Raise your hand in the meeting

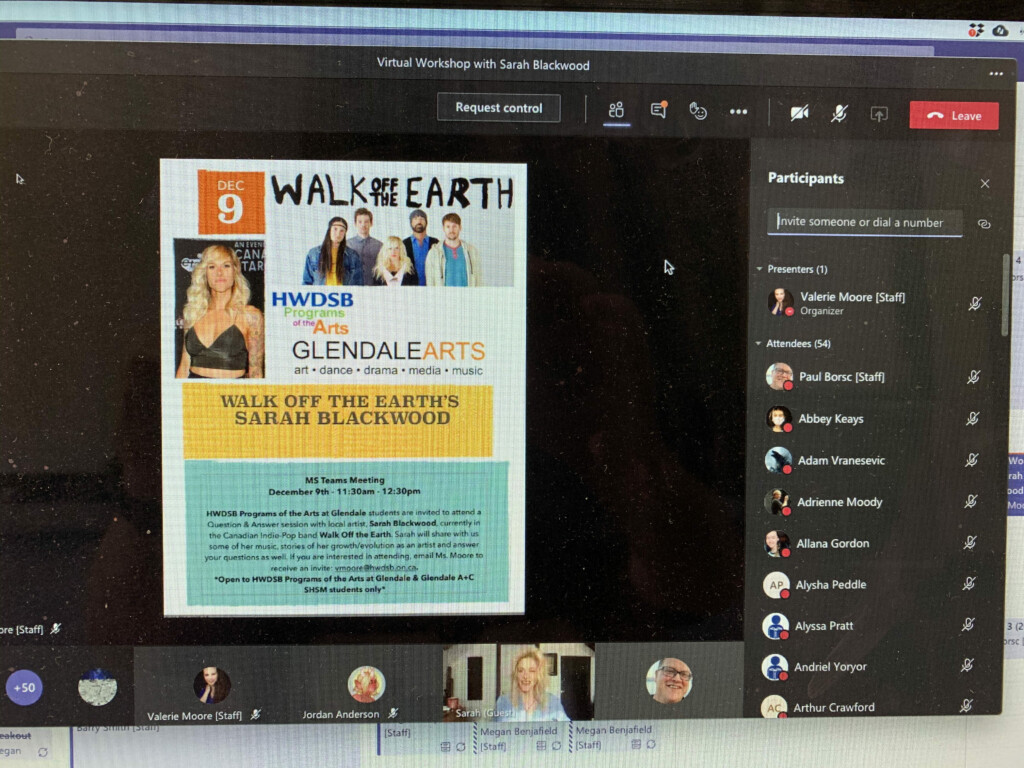click(x=698, y=111)
